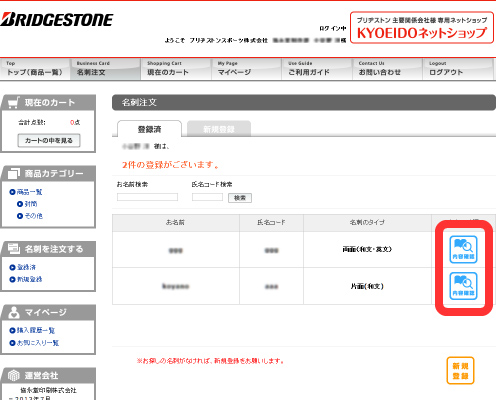Image resolution: width=496 pixels, height=400 pixels.
Task: Click the マイページ person icon in sidebar
Action: pos(14,312)
